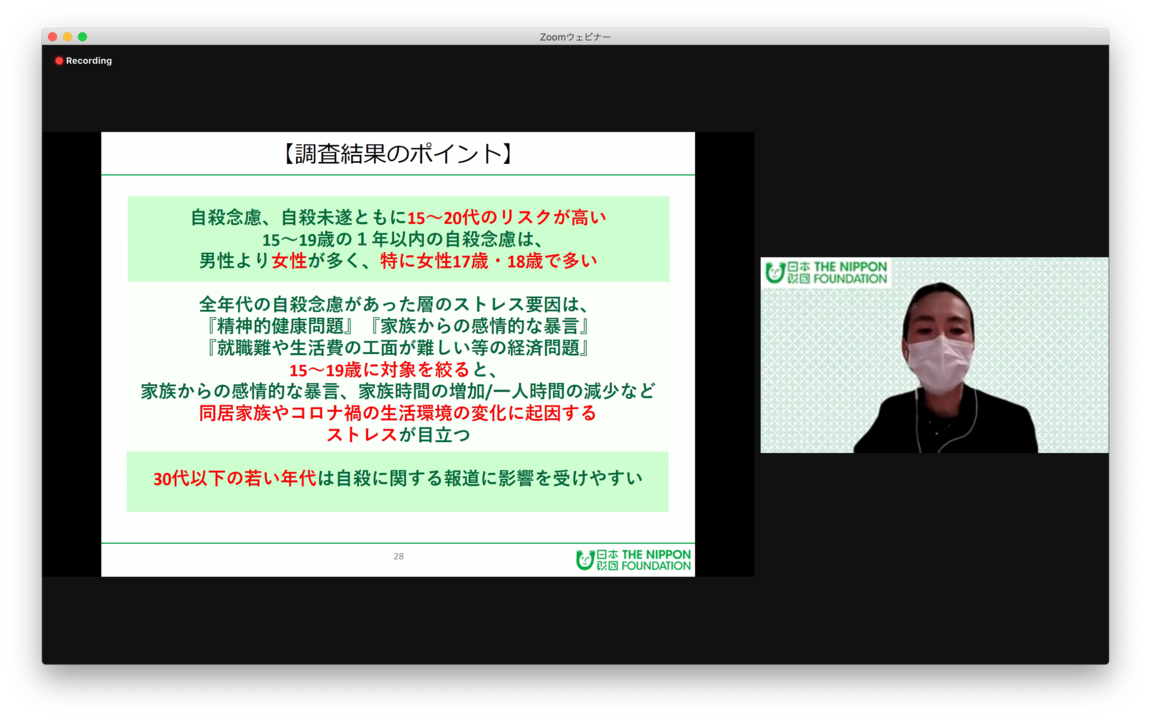This screenshot has height=720, width=1151.
Task: Click the line 男性より女性が多く on the slide
Action: [x=398, y=261]
